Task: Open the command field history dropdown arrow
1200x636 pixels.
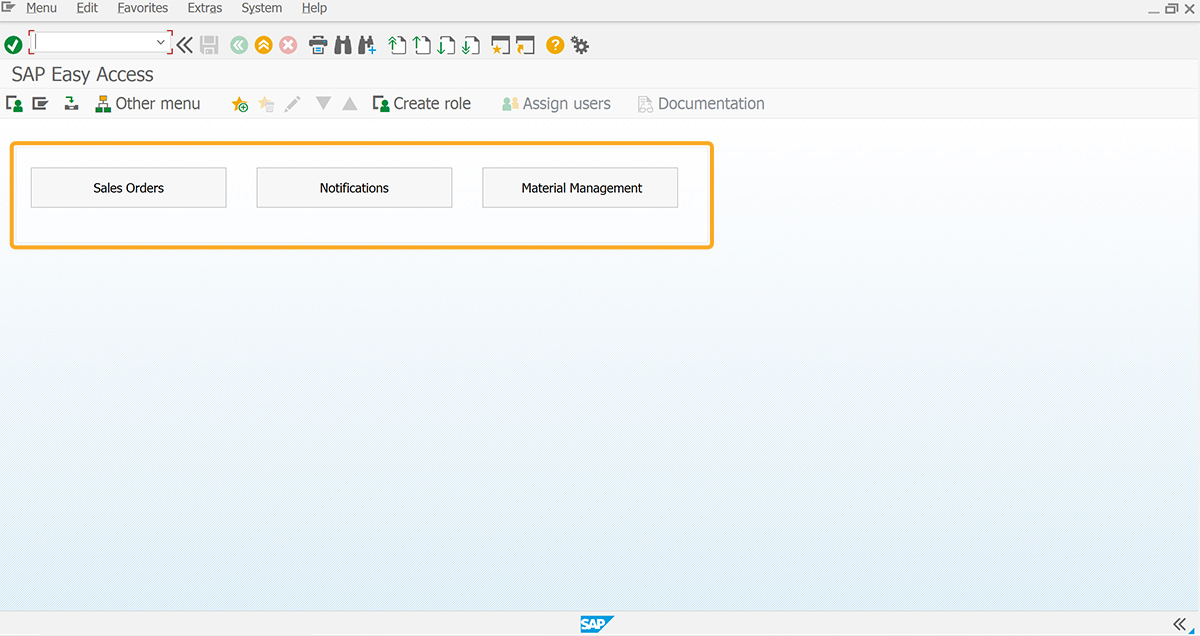Action: point(161,43)
